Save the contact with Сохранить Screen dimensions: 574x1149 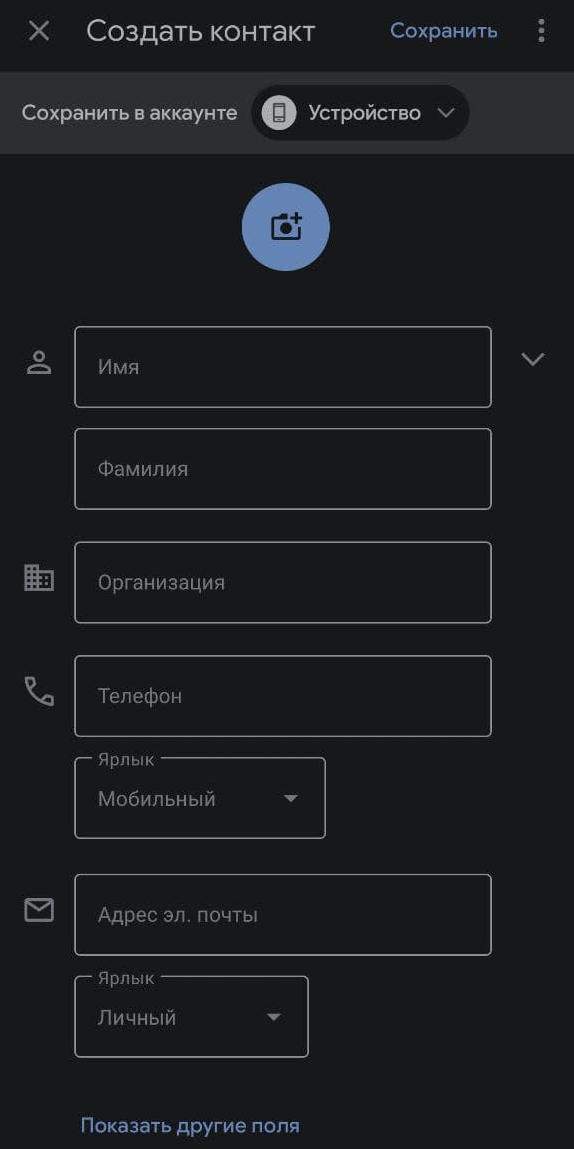444,31
